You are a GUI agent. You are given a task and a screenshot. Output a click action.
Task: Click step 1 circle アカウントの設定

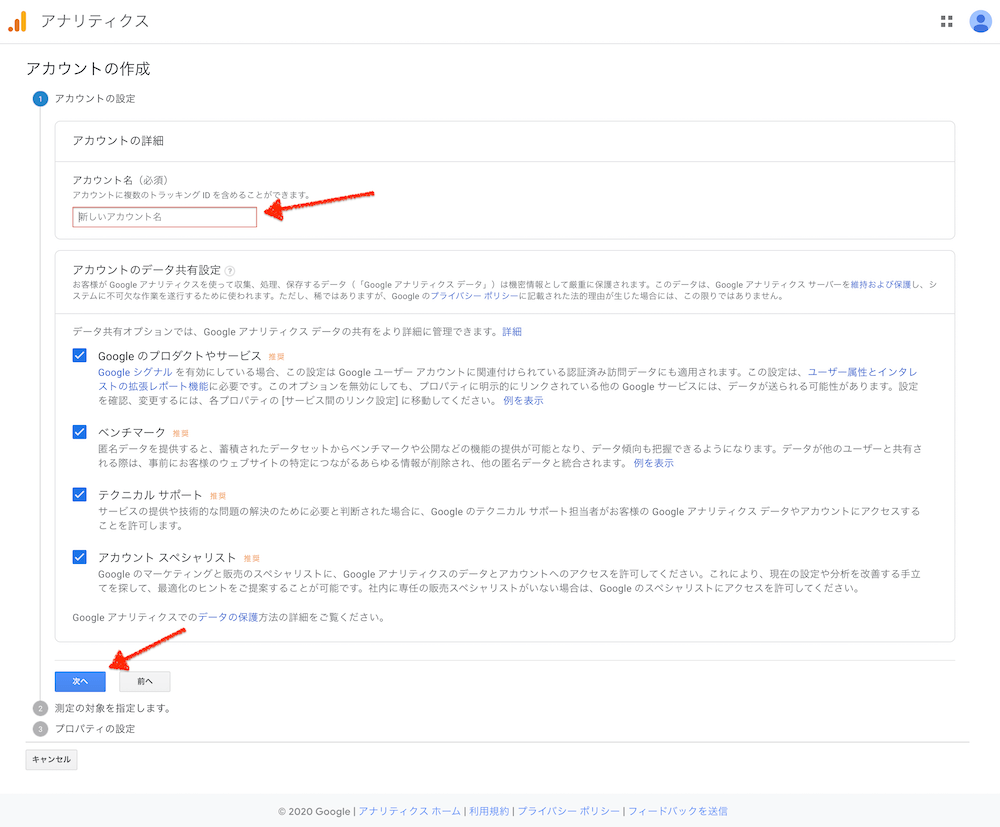click(x=40, y=99)
